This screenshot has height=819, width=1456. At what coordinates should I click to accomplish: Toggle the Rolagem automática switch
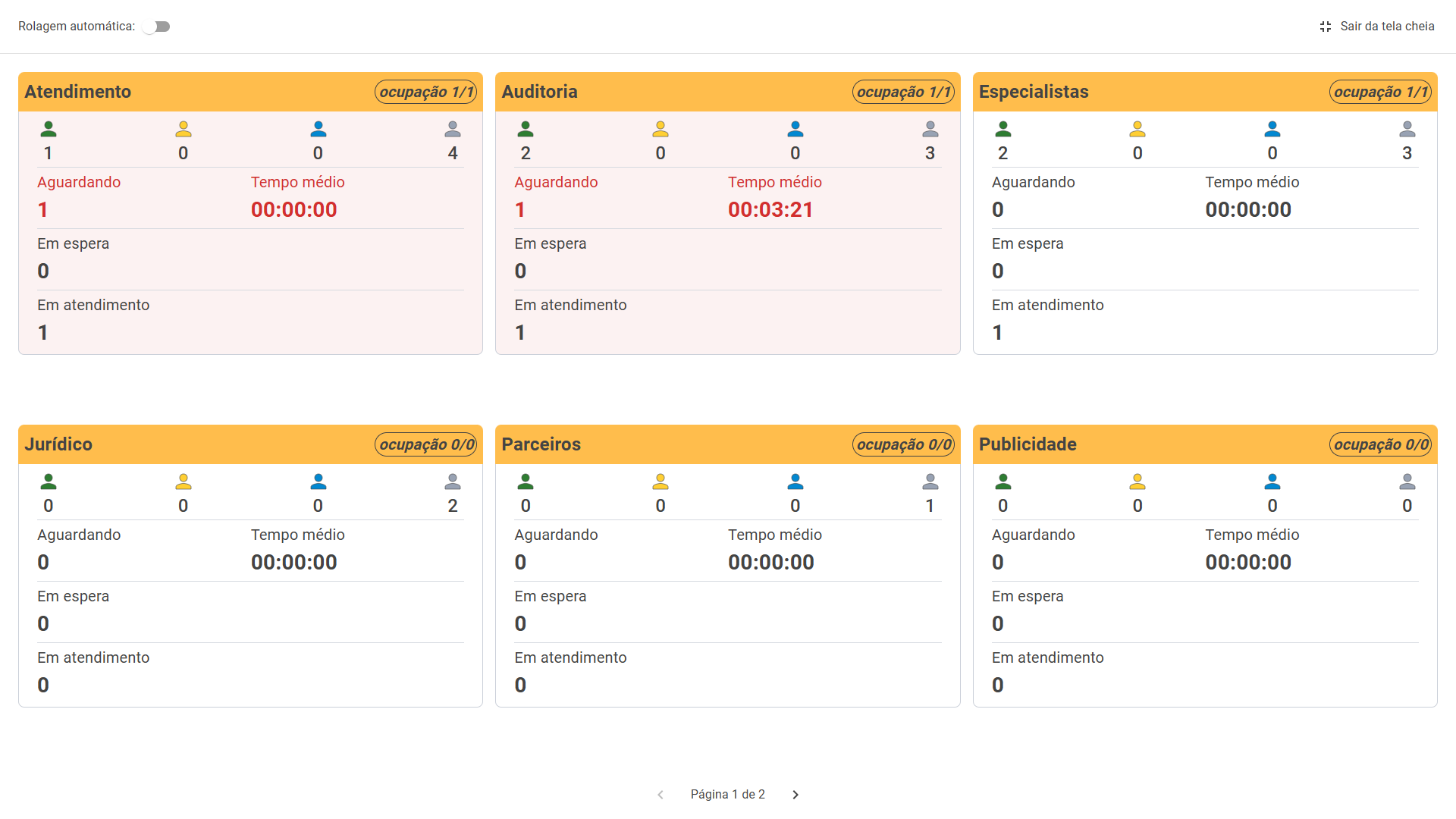157,27
